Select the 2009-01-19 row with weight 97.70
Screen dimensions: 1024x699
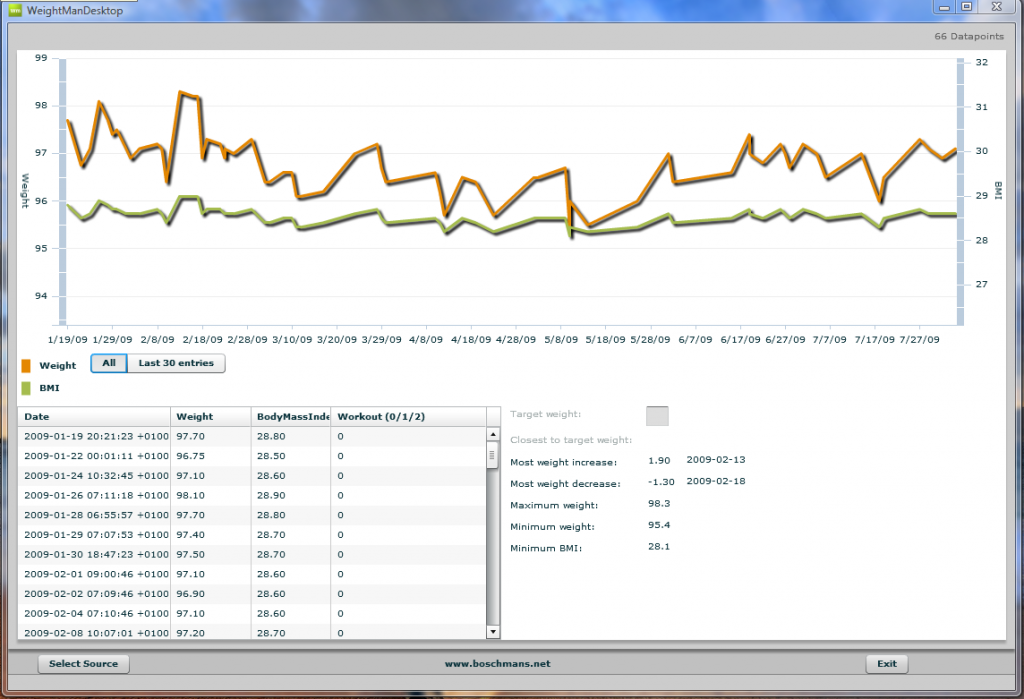(x=253, y=436)
